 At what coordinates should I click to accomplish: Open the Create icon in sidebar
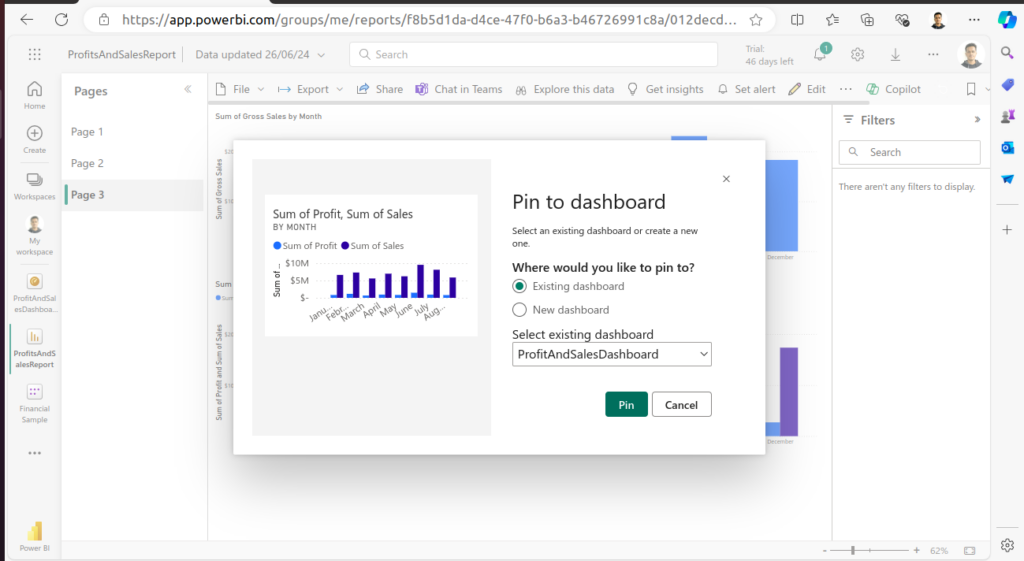pos(35,138)
